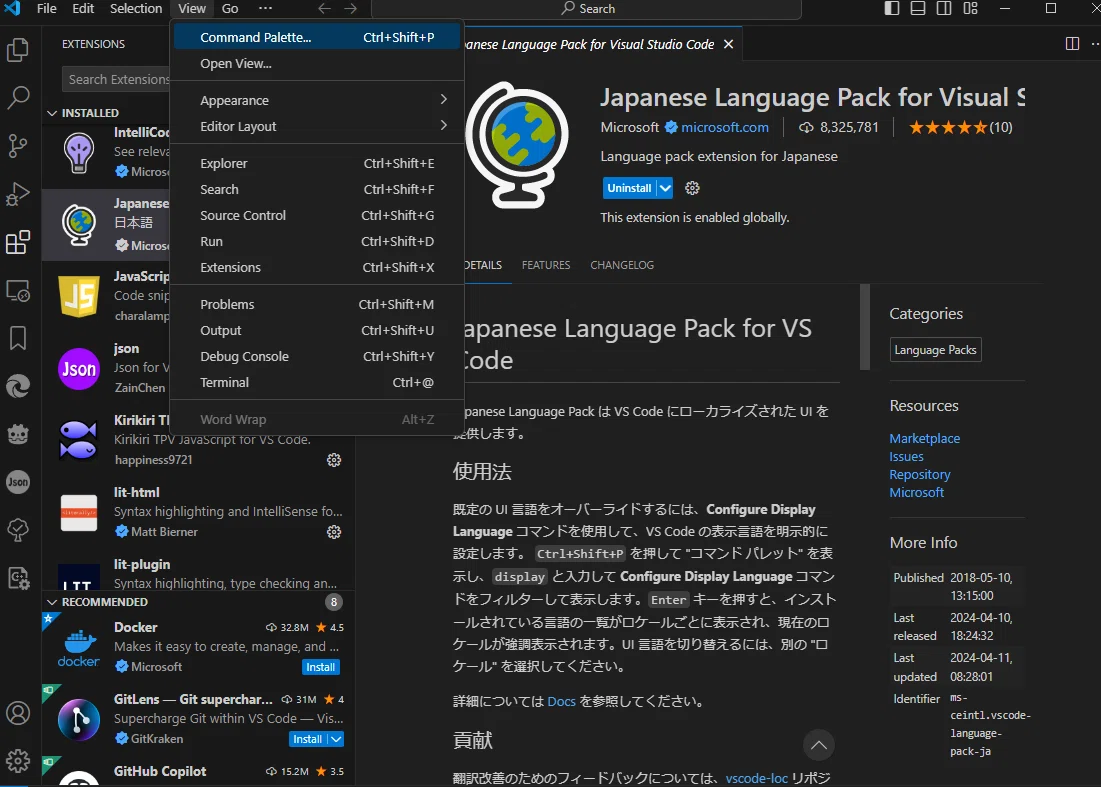
Task: Collapse the INSTALLED extensions section
Action: click(x=52, y=113)
